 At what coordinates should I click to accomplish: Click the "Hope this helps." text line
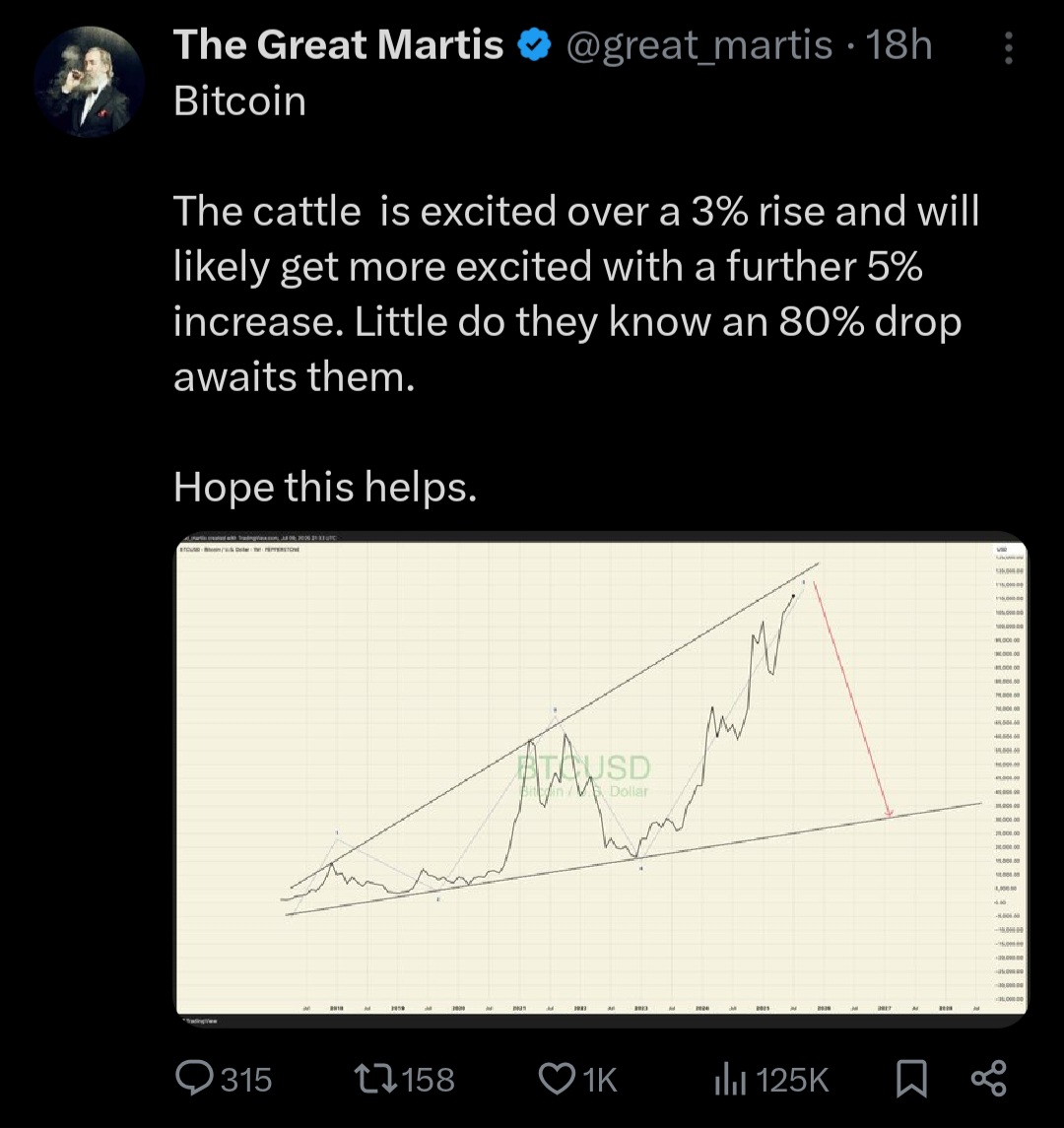click(x=325, y=487)
